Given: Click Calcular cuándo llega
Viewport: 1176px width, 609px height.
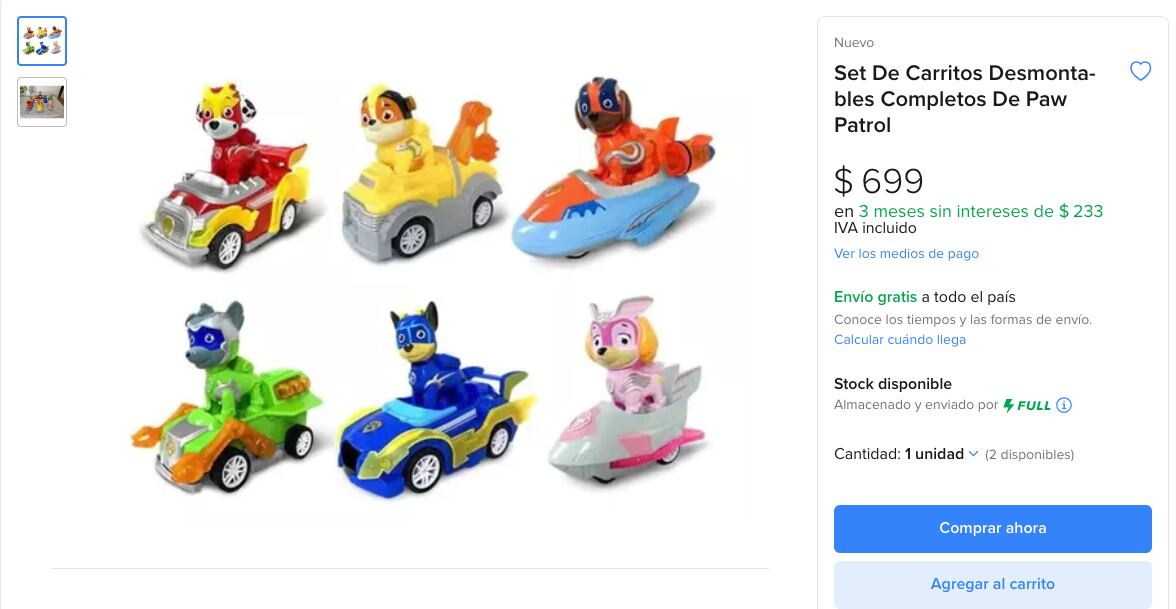Looking at the screenshot, I should click(x=900, y=339).
